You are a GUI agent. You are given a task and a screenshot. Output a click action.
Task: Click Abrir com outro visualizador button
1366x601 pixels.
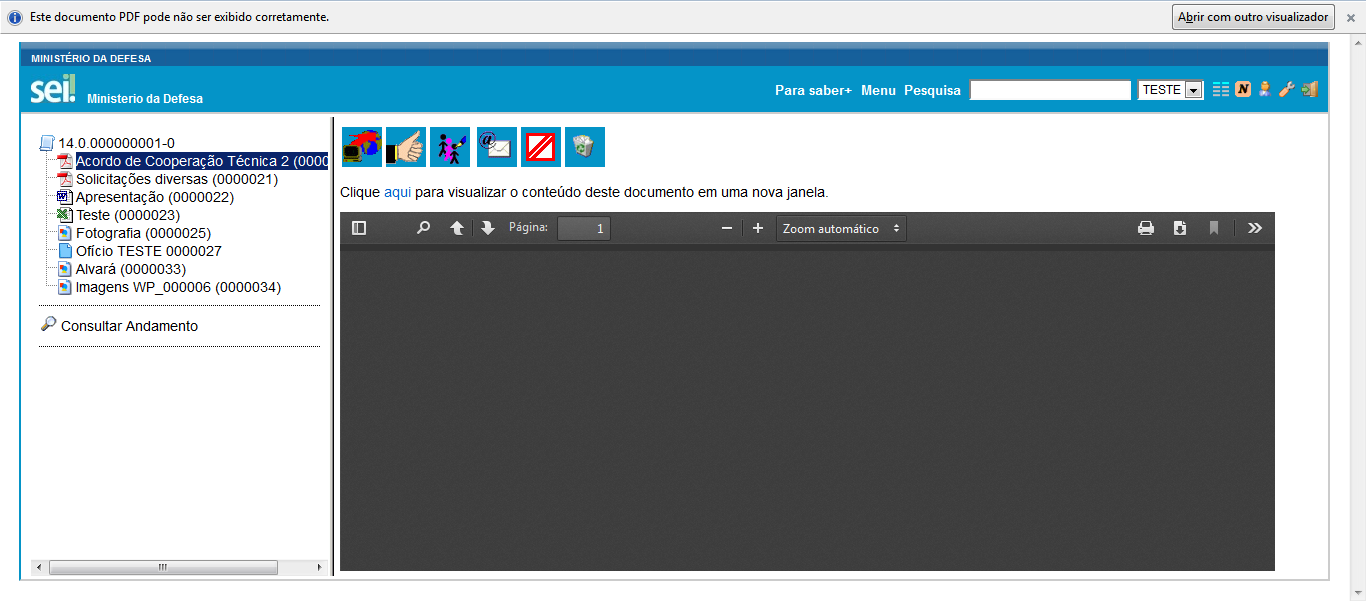[x=1253, y=17]
